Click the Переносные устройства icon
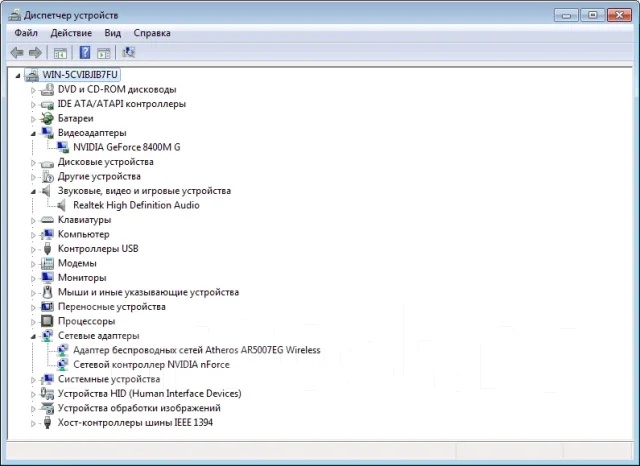Screen dimensions: 640x466 click(x=47, y=306)
